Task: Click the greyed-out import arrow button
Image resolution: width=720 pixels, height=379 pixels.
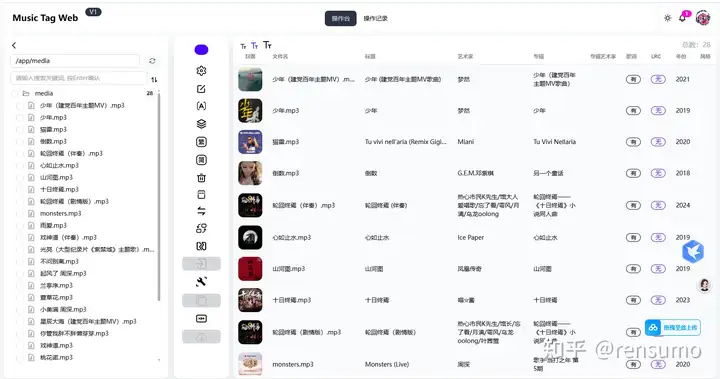Action: click(201, 264)
